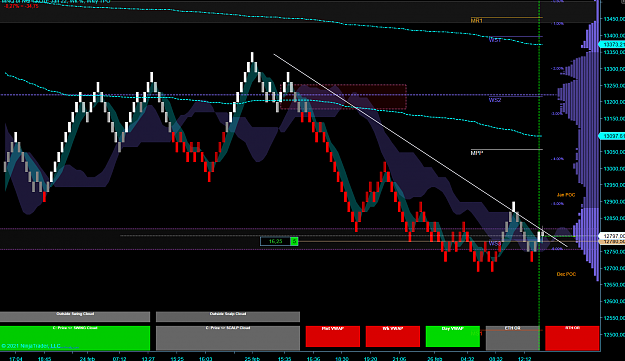
Task: Select the green Price SWING Cloud panel
Action: pos(75,338)
